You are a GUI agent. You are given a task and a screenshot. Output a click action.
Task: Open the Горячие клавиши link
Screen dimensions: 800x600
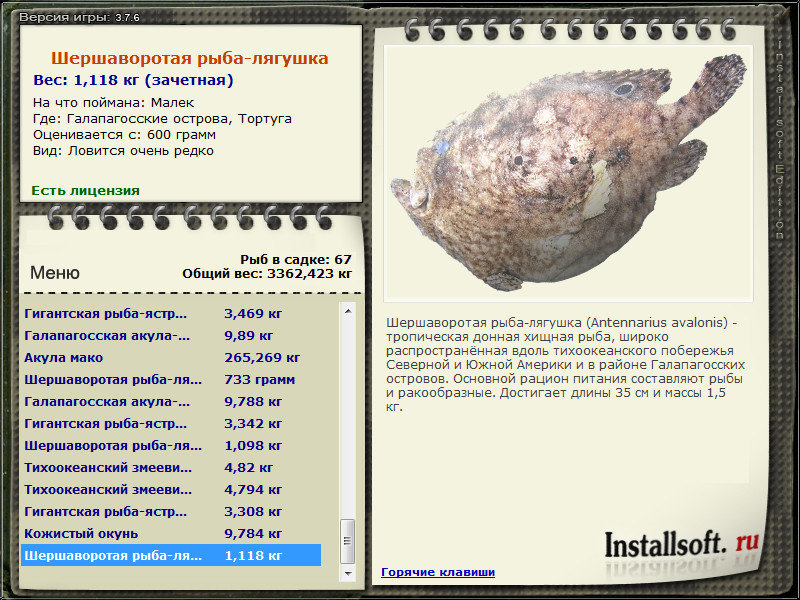[x=438, y=572]
